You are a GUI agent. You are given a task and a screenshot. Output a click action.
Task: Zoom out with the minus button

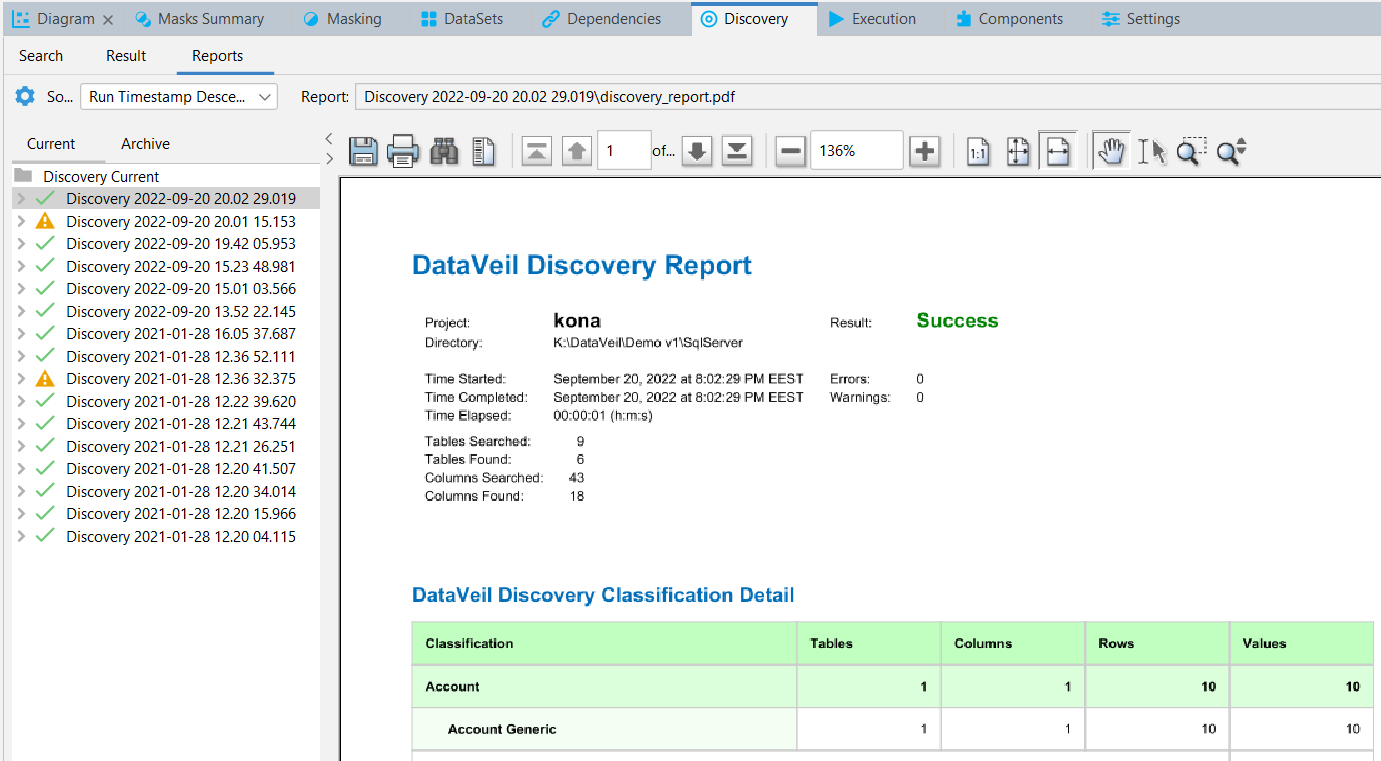(790, 151)
